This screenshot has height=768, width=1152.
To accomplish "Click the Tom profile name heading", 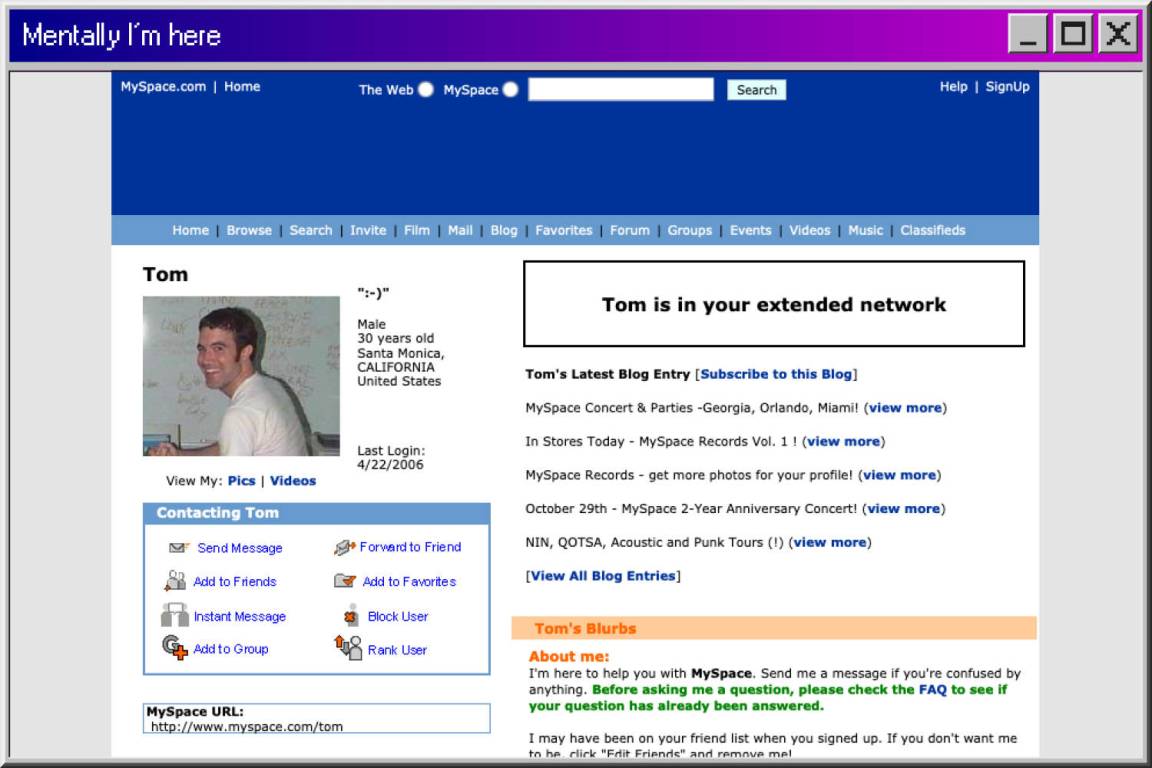I will pos(165,275).
